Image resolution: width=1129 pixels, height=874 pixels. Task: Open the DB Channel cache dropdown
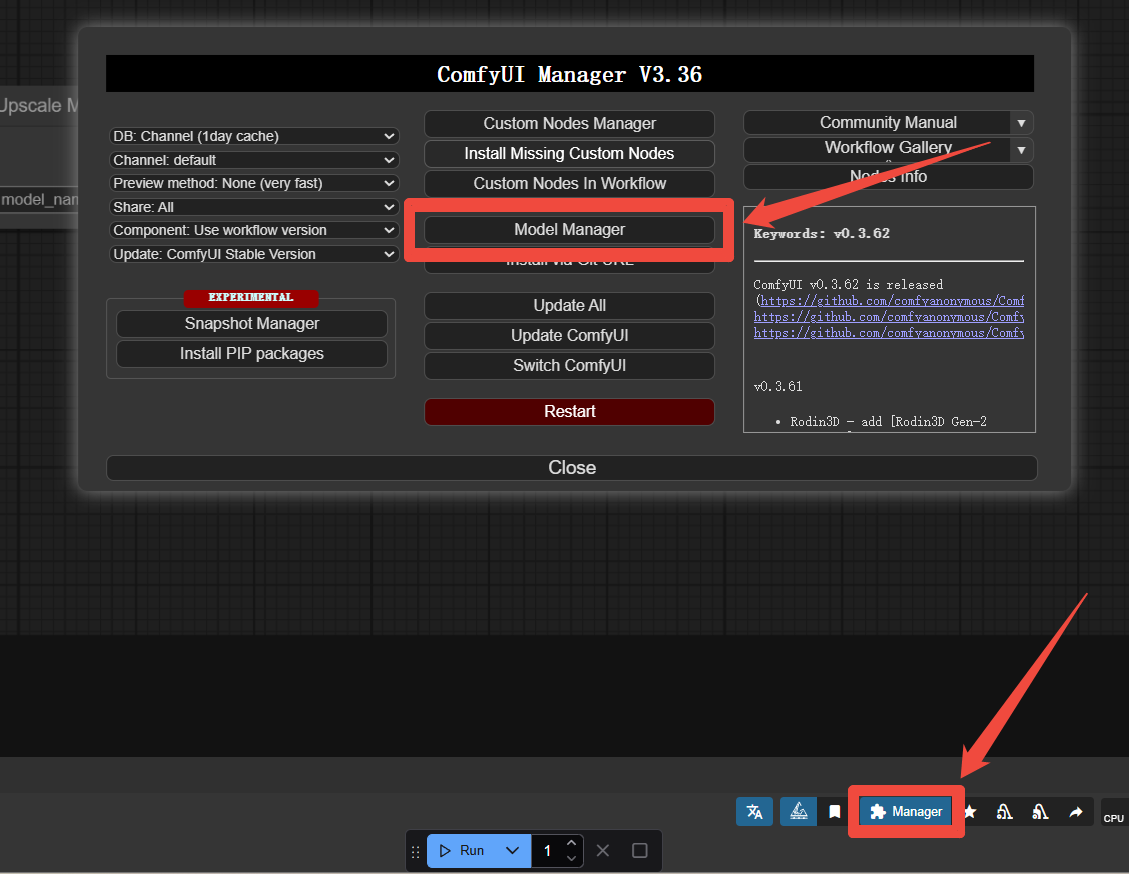[254, 136]
